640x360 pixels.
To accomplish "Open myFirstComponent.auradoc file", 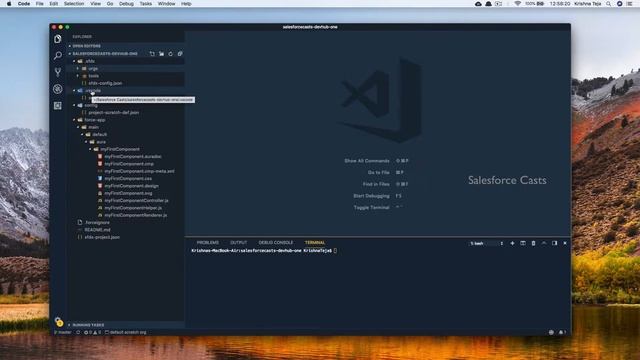I will point(133,157).
